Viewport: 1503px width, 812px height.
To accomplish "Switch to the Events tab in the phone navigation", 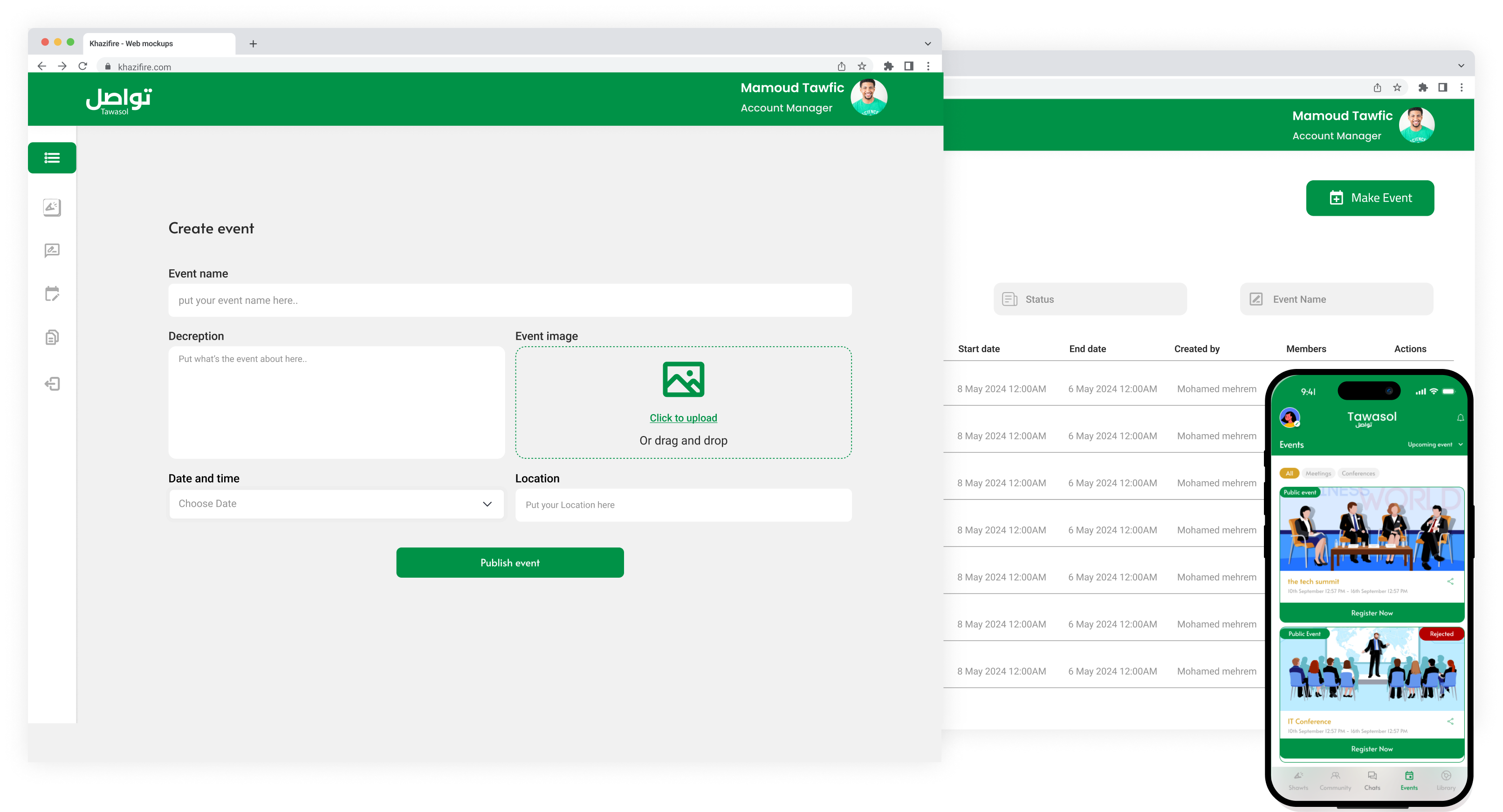I will pos(1409,780).
